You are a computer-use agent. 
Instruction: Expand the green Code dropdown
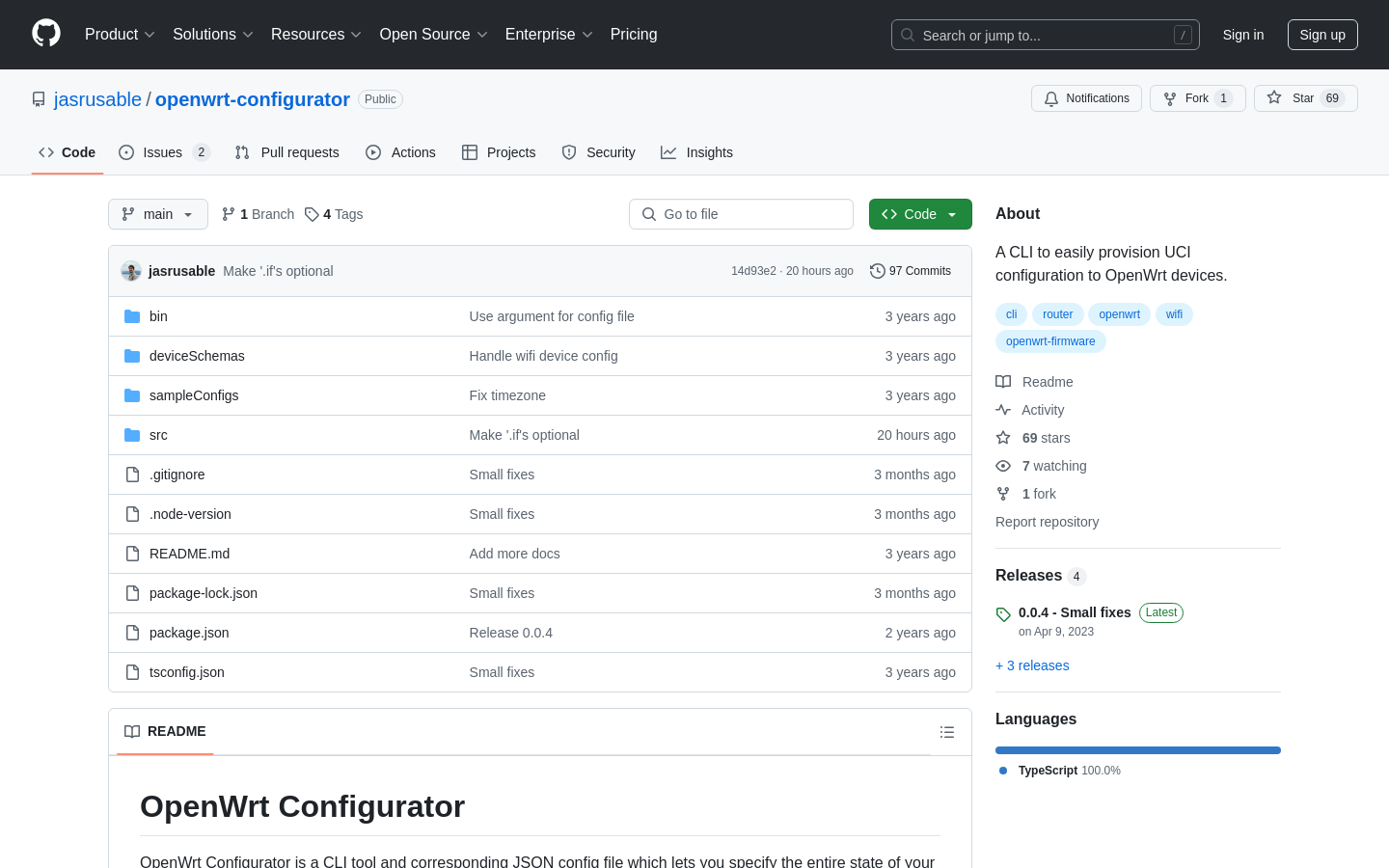[919, 214]
